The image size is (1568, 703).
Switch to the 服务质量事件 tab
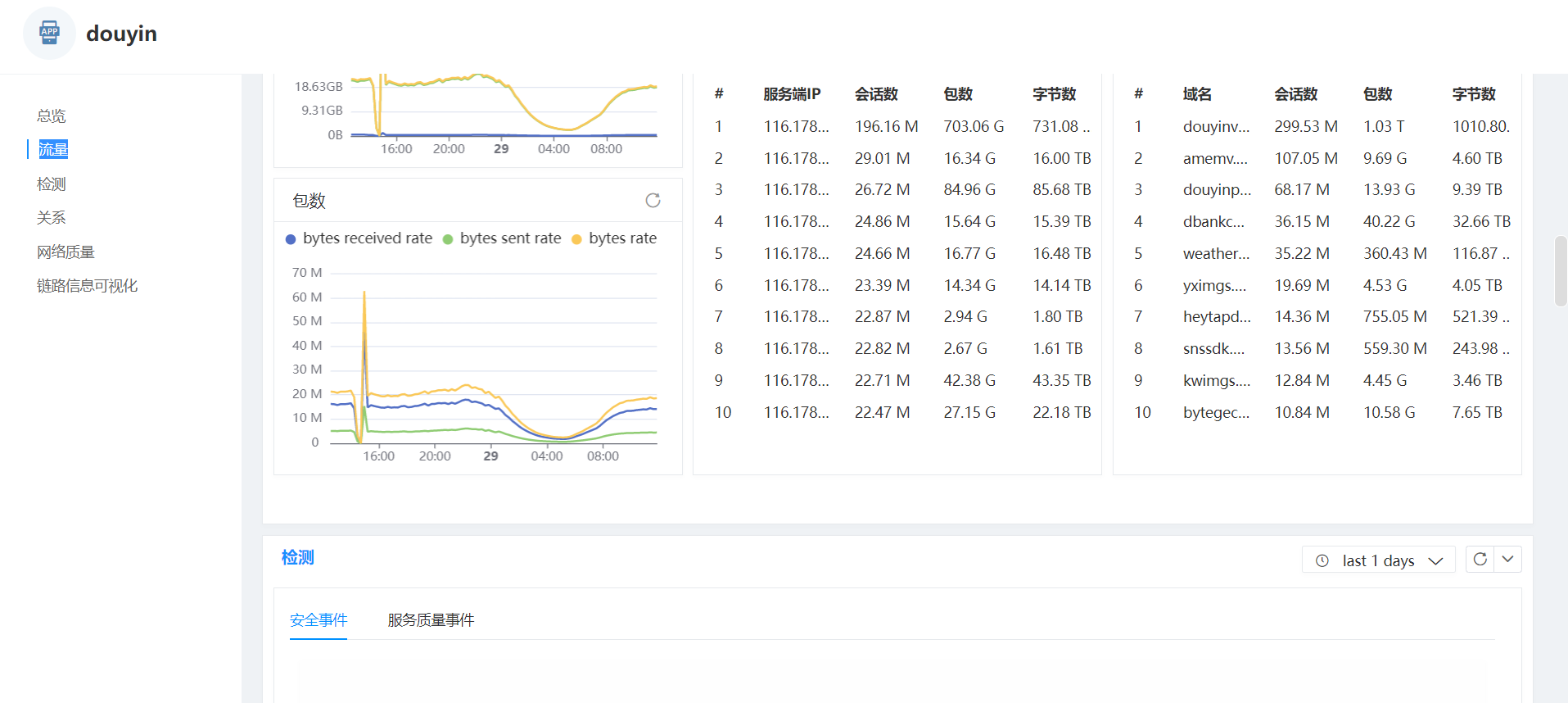pyautogui.click(x=431, y=620)
